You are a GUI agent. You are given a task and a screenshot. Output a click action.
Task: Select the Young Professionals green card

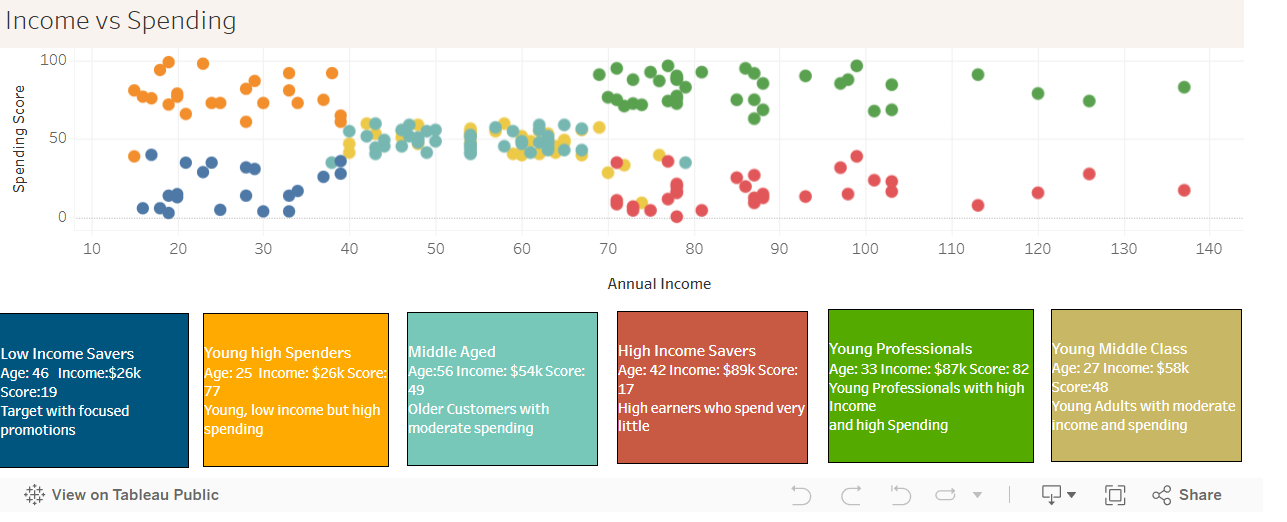pos(930,386)
